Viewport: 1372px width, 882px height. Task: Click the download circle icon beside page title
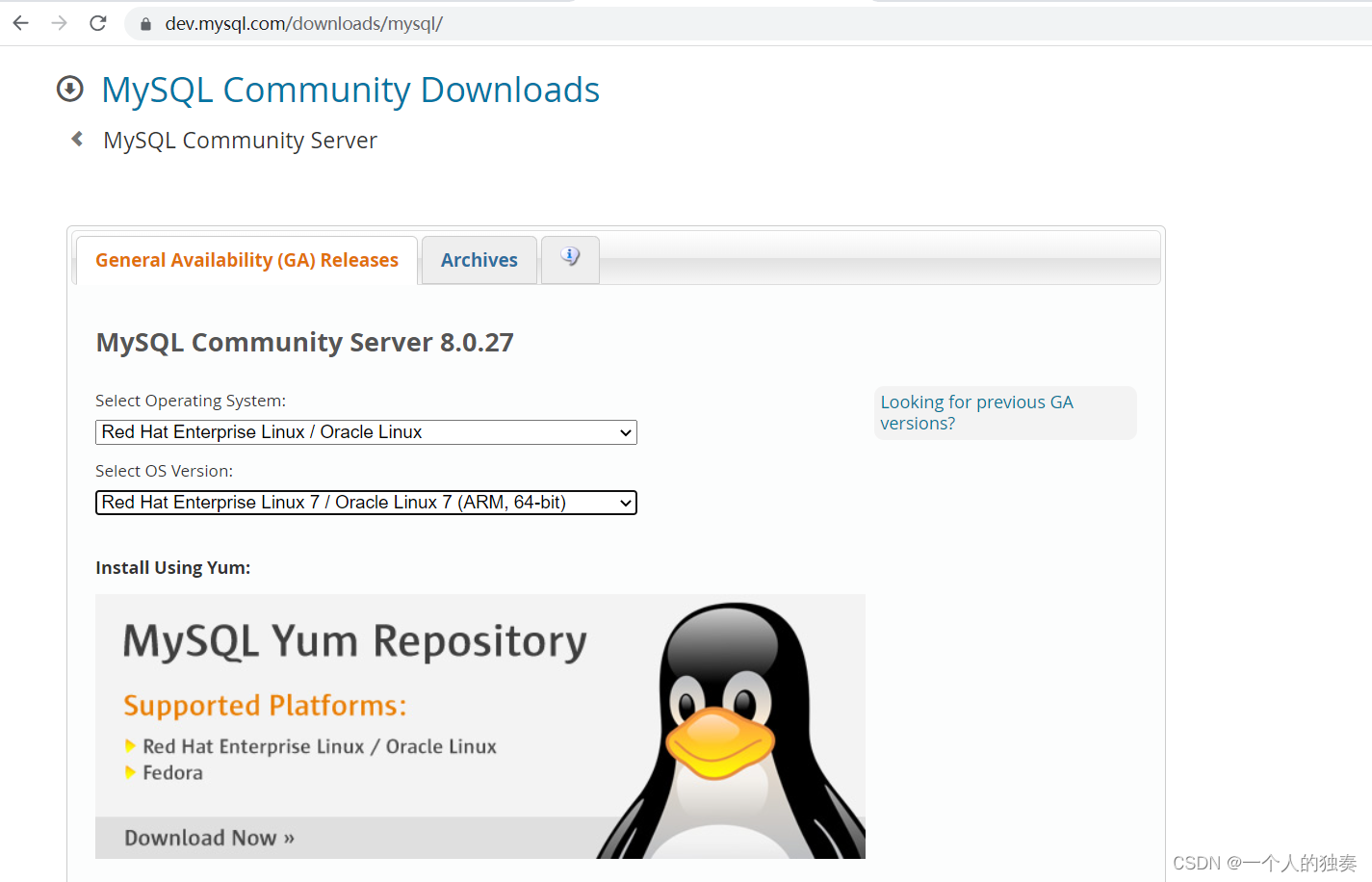69,89
